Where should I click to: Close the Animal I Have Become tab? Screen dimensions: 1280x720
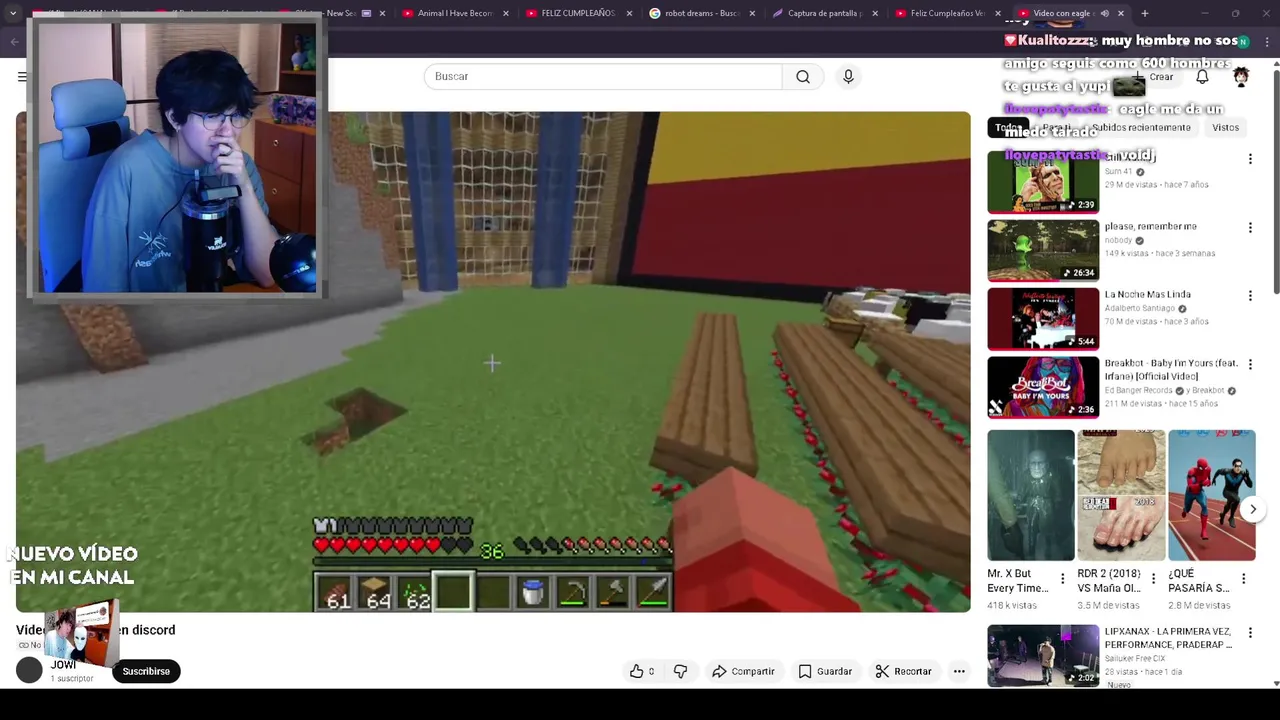tap(505, 13)
